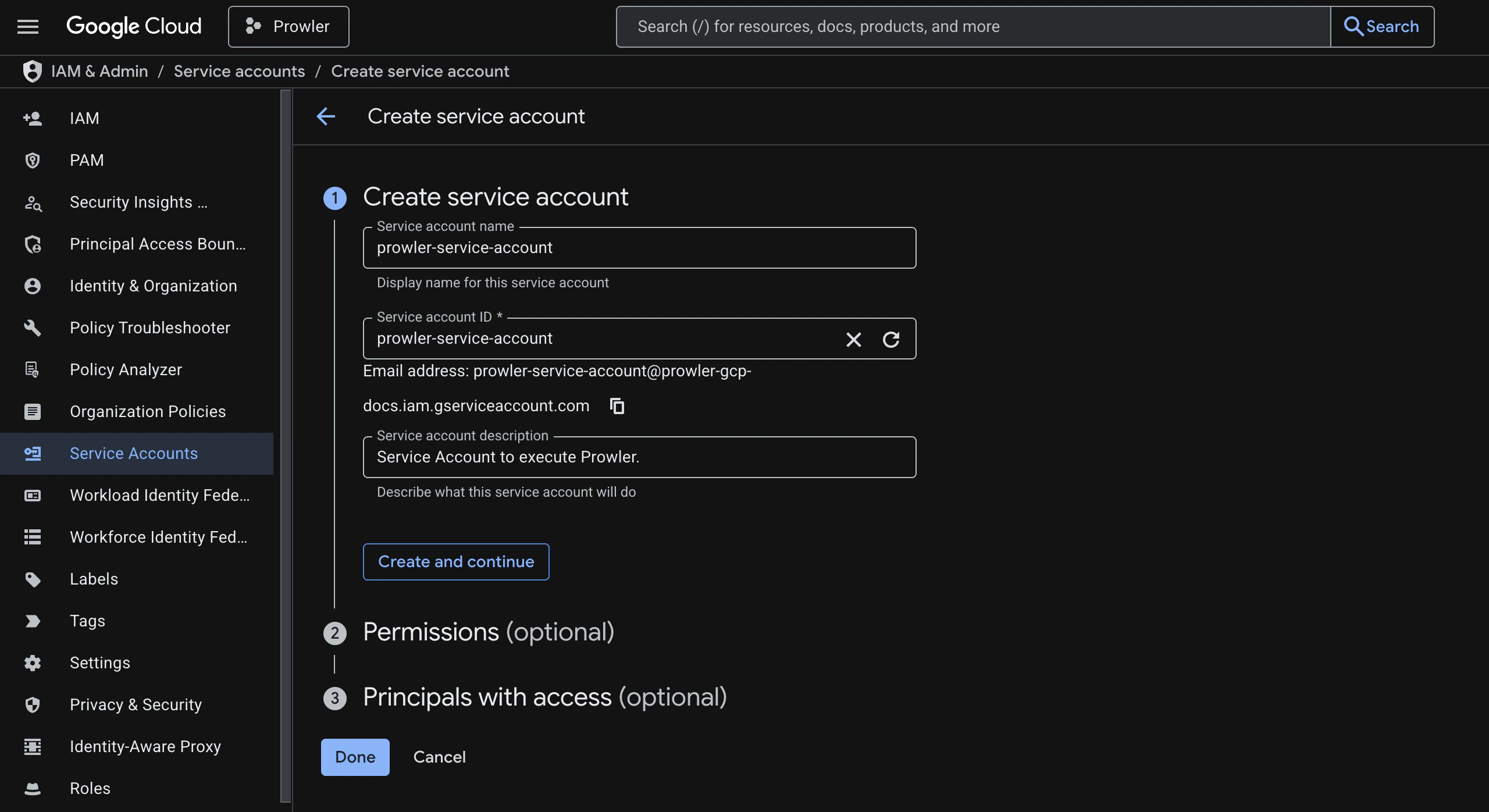
Task: Regenerate the Service account ID
Action: tap(891, 339)
